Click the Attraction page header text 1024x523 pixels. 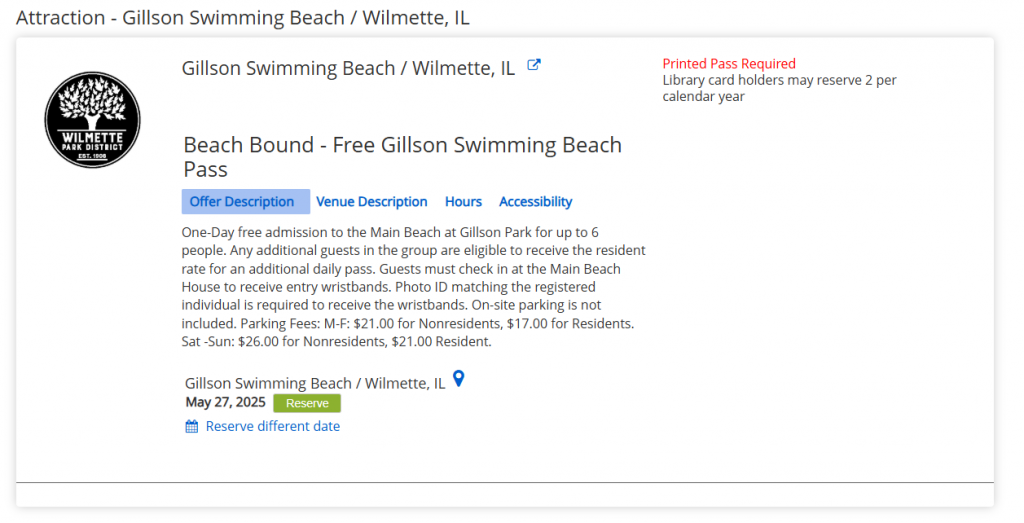pos(243,18)
